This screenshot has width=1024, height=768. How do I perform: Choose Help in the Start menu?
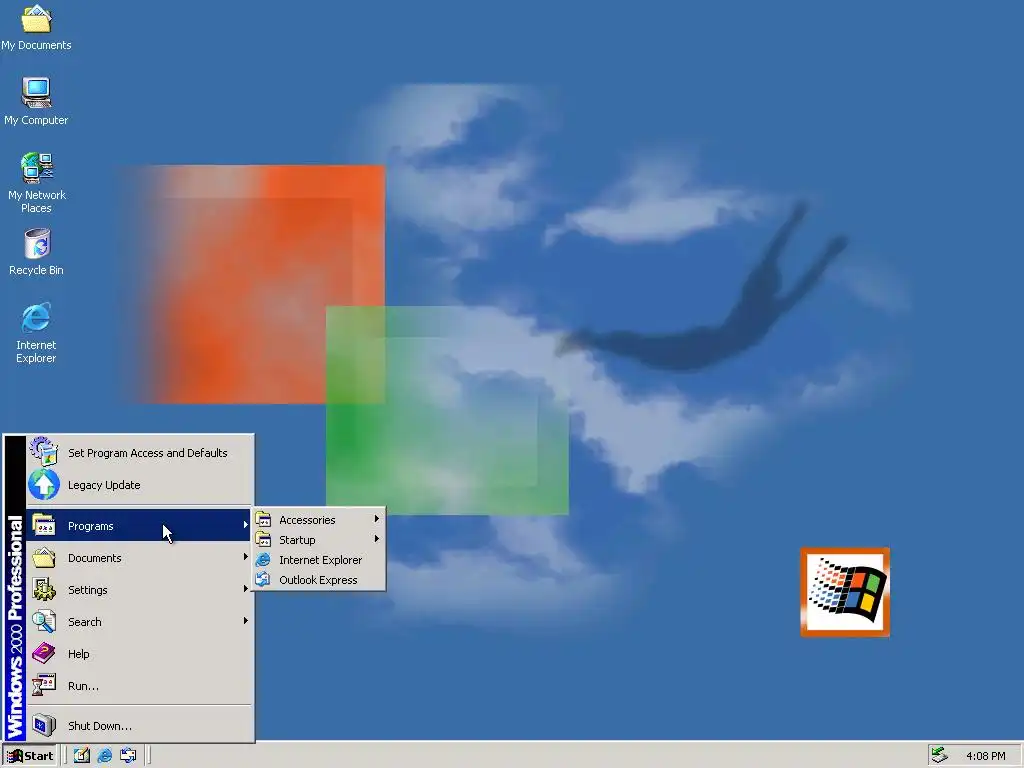[139, 654]
